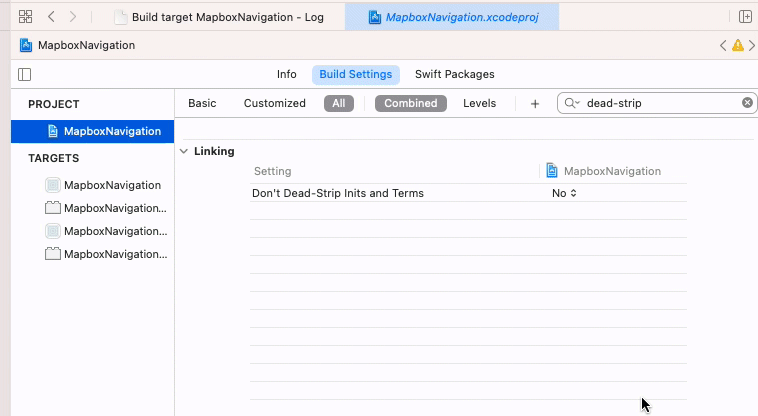Show All build settings
758x416 pixels.
(x=339, y=103)
